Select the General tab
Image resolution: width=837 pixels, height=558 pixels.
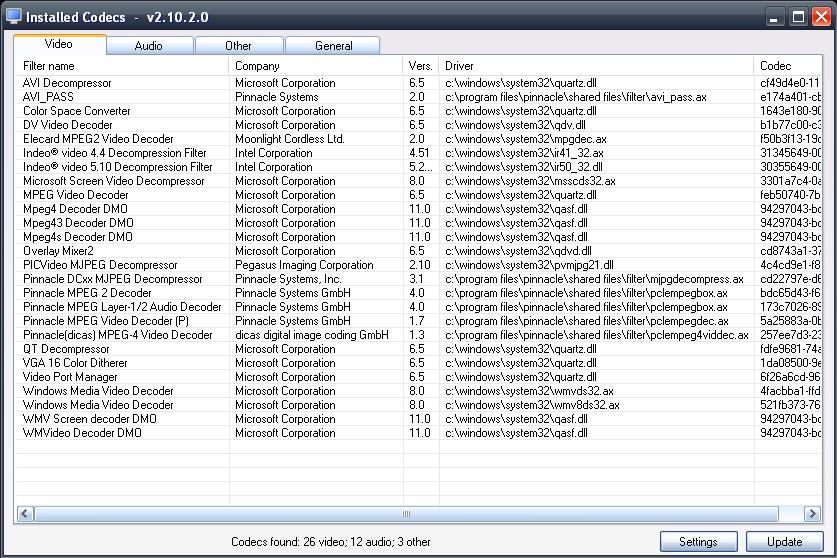(x=333, y=46)
